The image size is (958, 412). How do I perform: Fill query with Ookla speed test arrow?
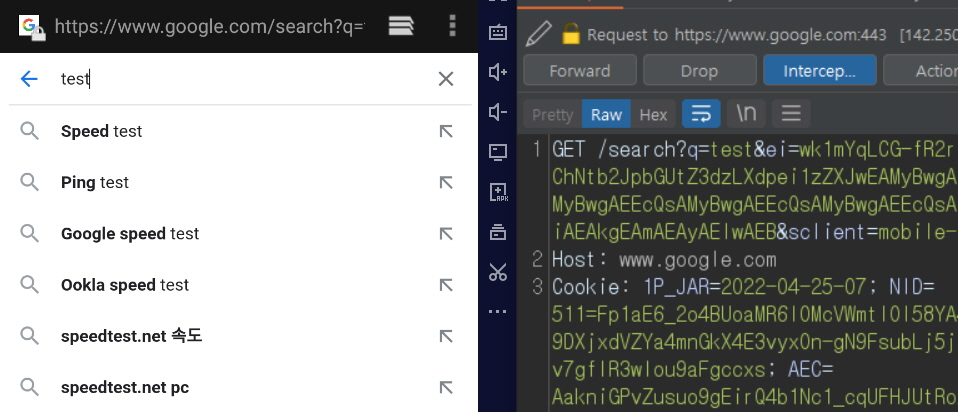click(447, 285)
